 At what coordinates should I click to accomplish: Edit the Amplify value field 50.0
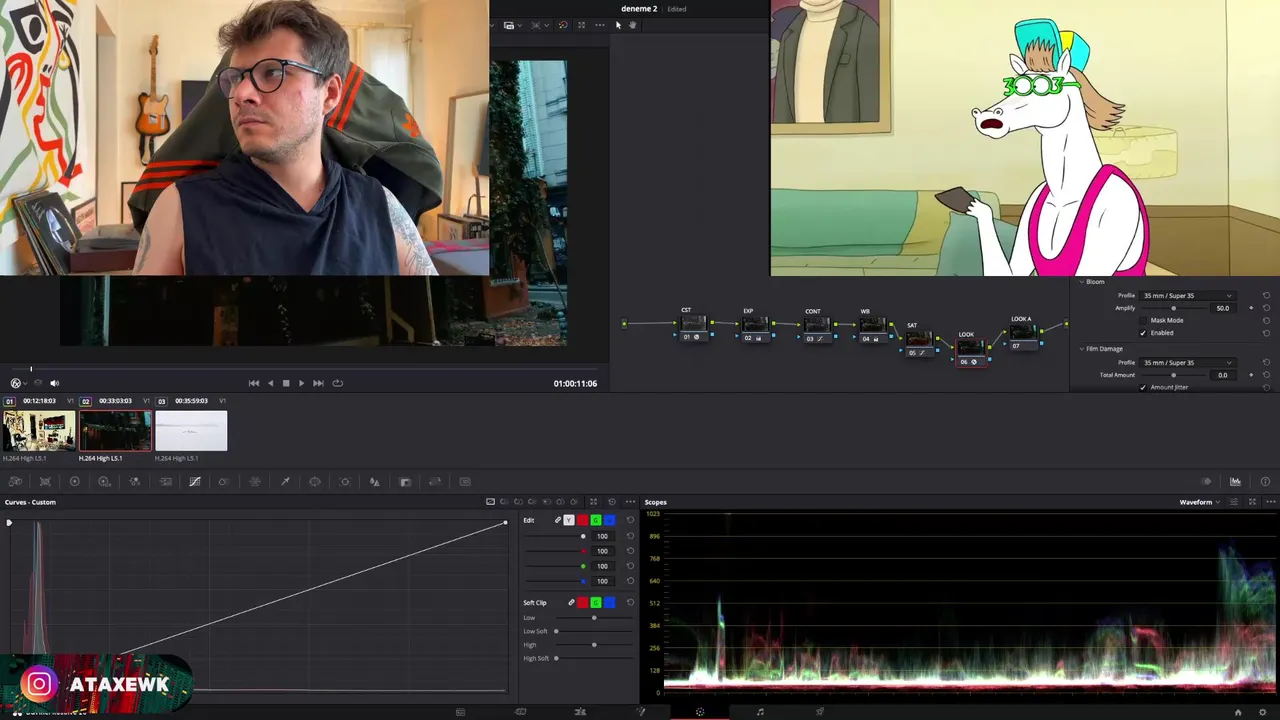tap(1223, 308)
